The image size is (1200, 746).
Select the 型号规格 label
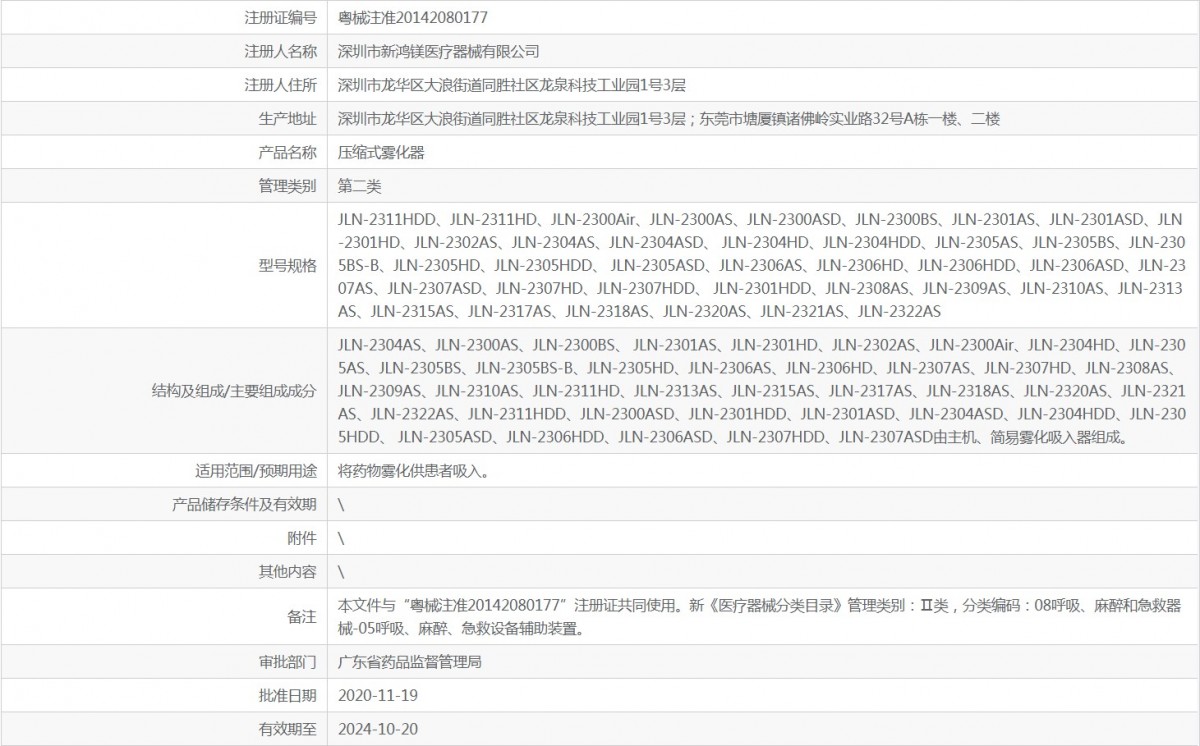point(288,265)
